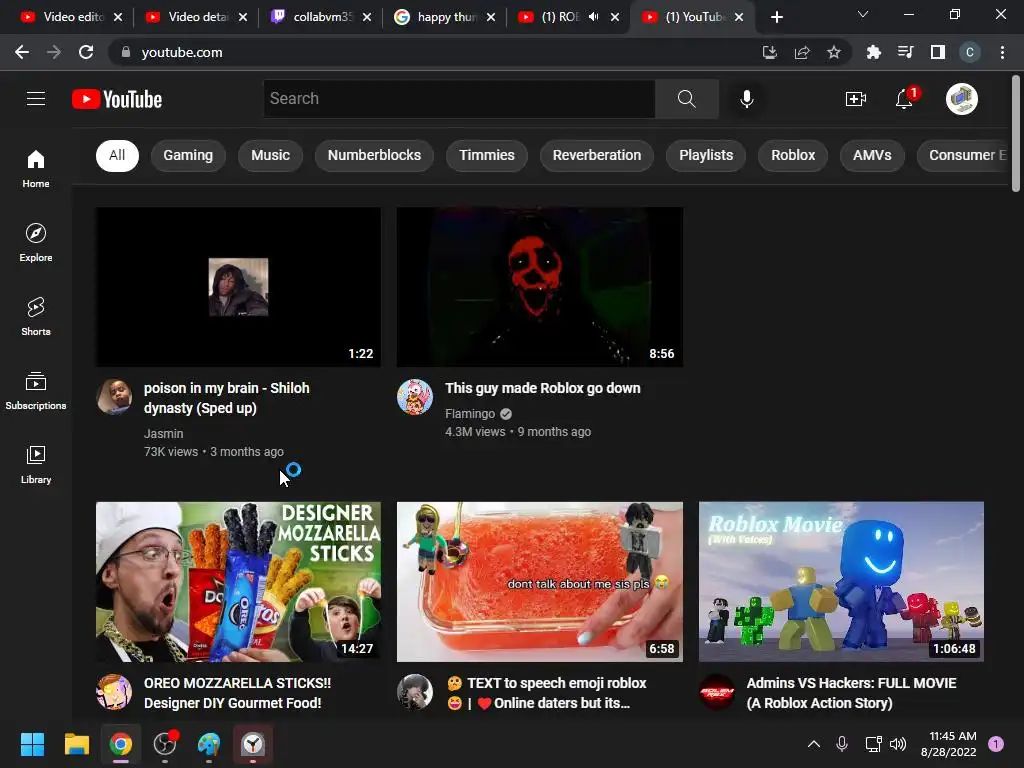
Task: Select the Gaming filter chip
Action: [x=188, y=155]
